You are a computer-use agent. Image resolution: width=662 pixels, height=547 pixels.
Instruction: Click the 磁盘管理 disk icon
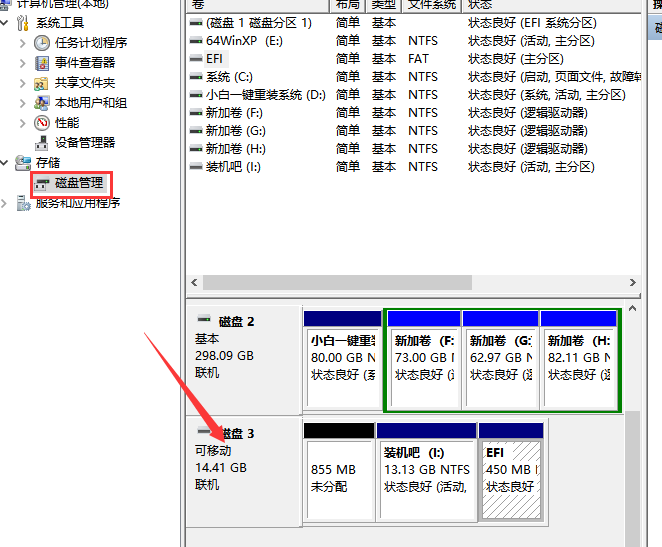pyautogui.click(x=42, y=183)
